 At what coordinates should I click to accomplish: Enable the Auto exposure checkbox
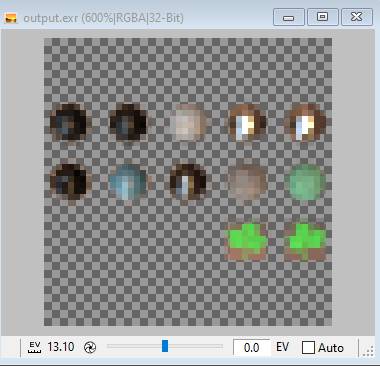coord(308,348)
